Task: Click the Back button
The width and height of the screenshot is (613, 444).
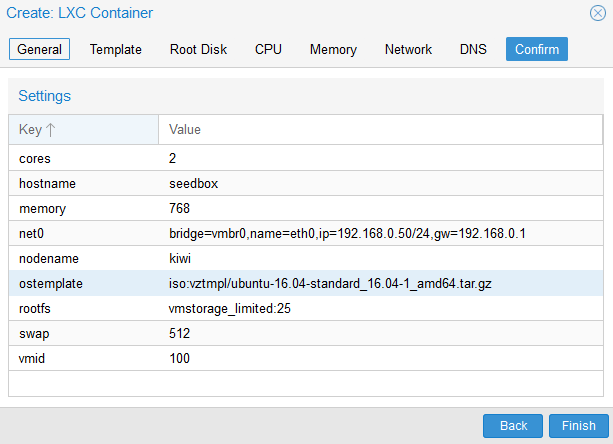Action: (x=513, y=425)
